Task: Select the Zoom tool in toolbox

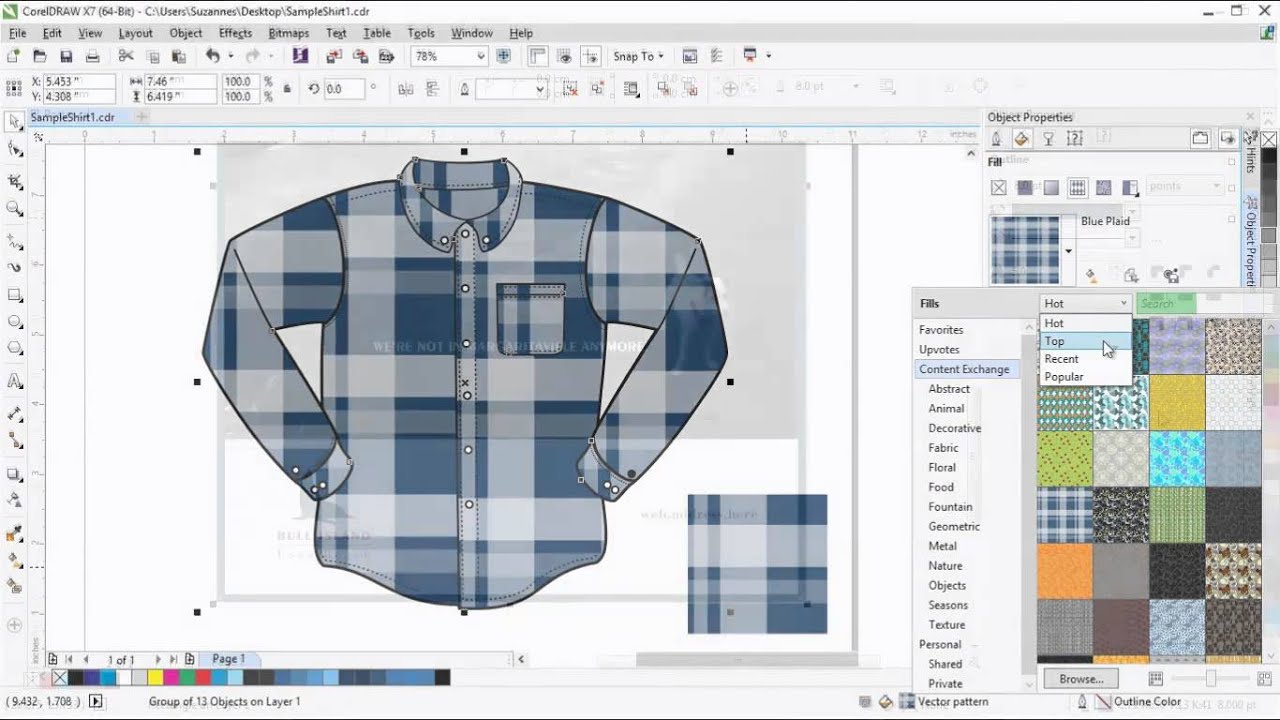Action: (x=15, y=209)
